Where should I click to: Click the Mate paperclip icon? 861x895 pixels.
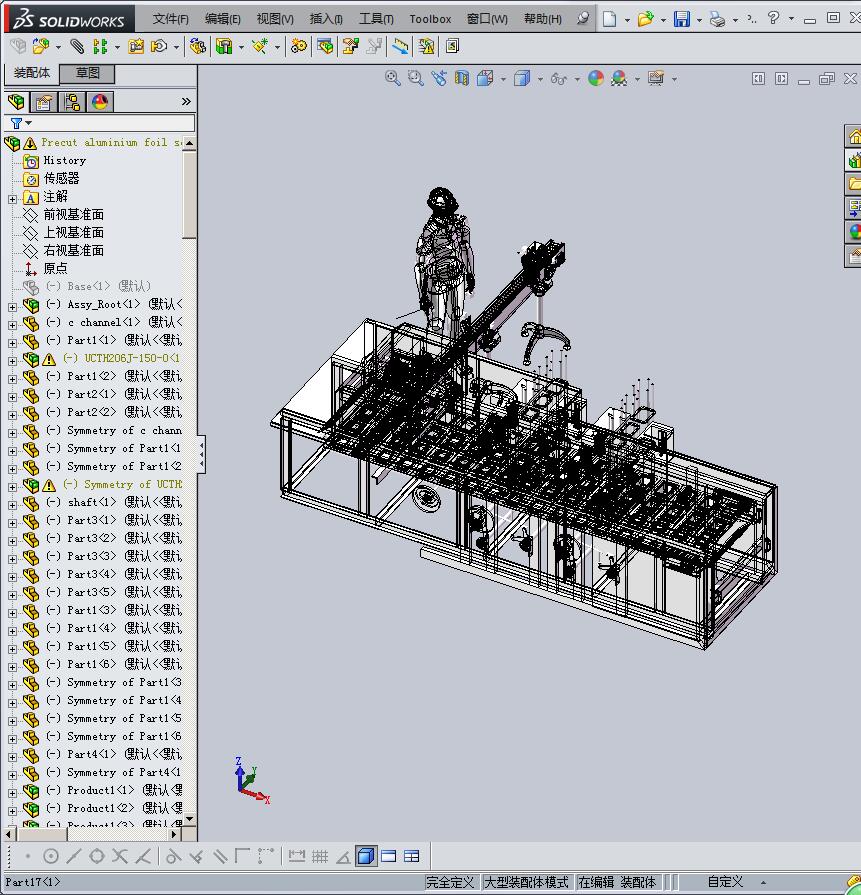point(77,46)
